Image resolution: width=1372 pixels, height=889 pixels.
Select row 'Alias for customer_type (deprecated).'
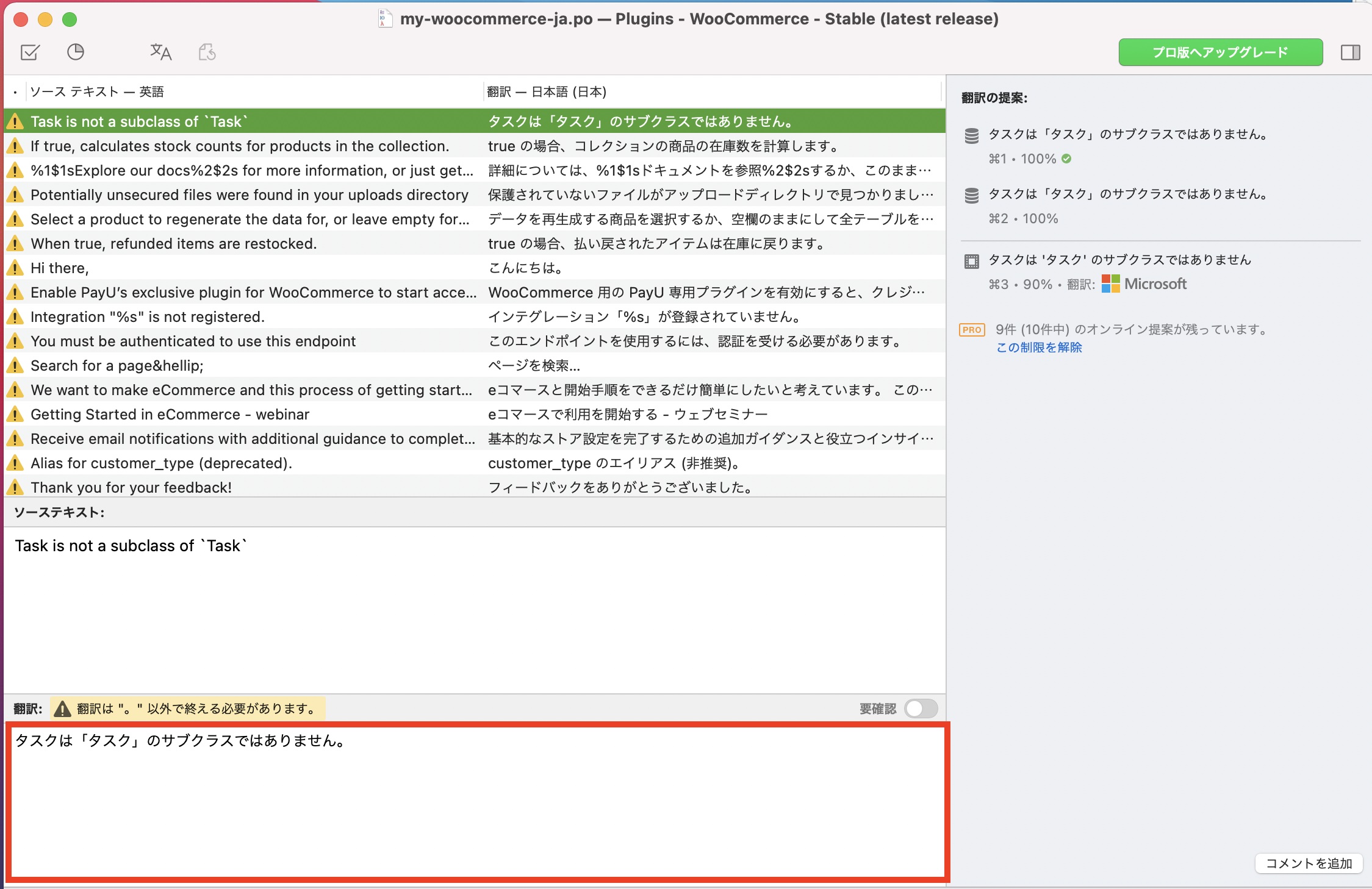click(x=475, y=463)
